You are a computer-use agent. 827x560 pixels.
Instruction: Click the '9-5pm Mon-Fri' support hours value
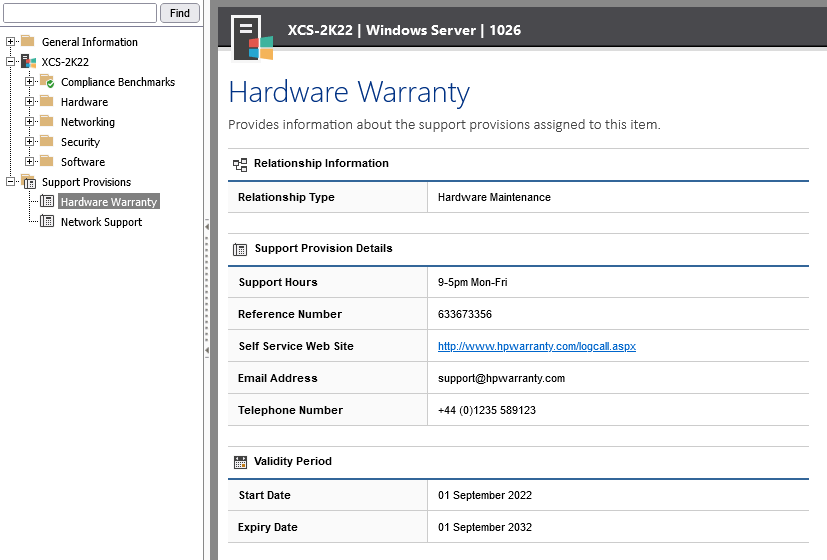(x=473, y=282)
